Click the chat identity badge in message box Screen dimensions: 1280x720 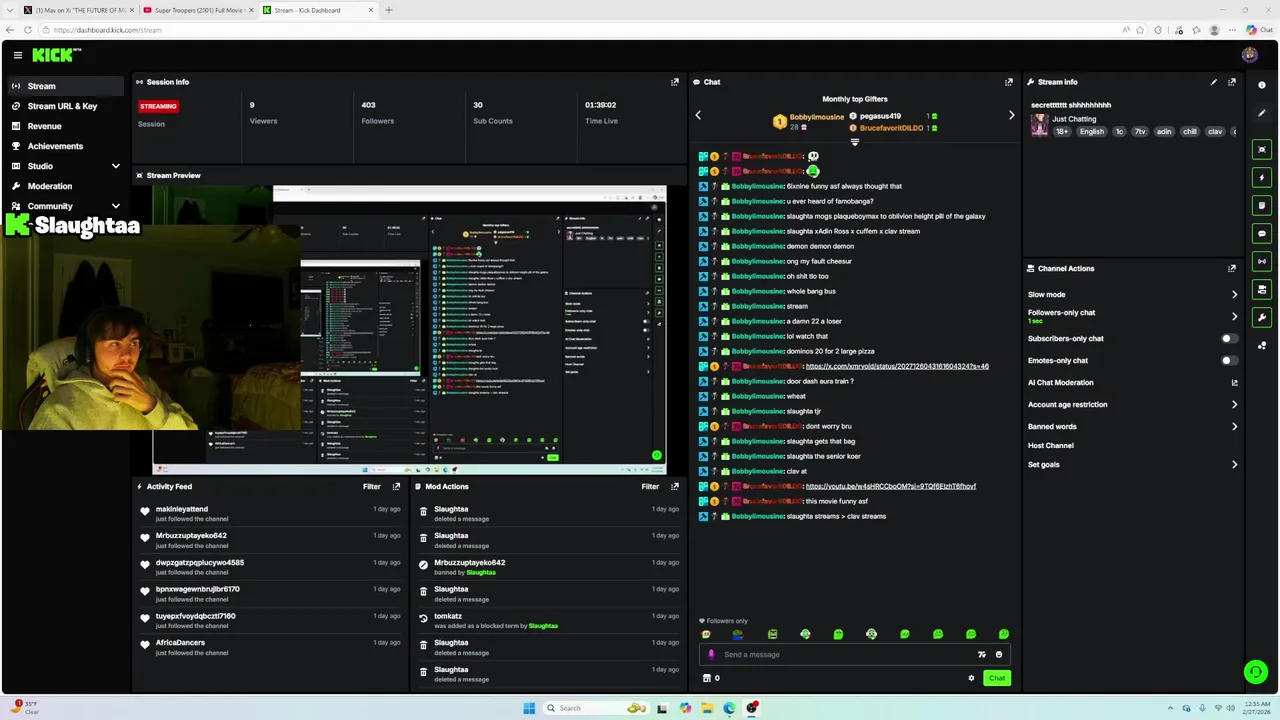point(712,655)
